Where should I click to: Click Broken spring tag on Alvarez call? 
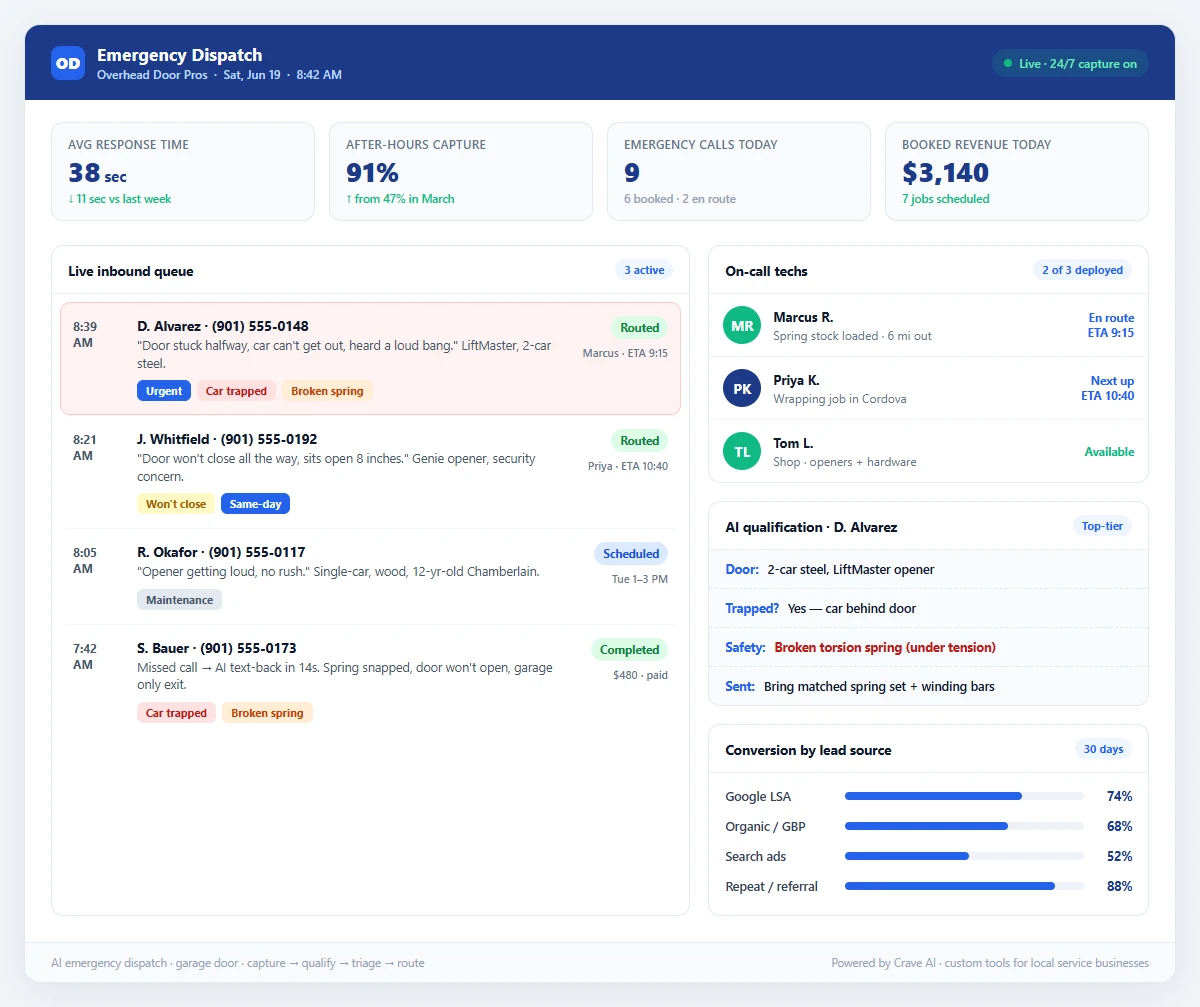pyautogui.click(x=327, y=391)
